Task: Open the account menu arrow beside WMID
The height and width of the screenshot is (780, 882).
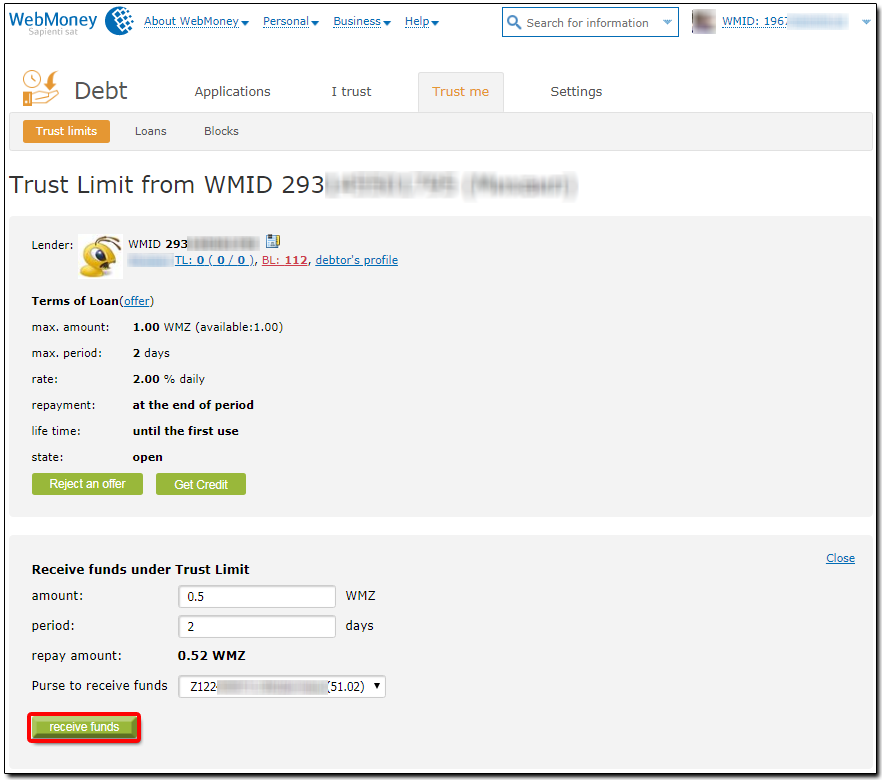Action: point(866,22)
